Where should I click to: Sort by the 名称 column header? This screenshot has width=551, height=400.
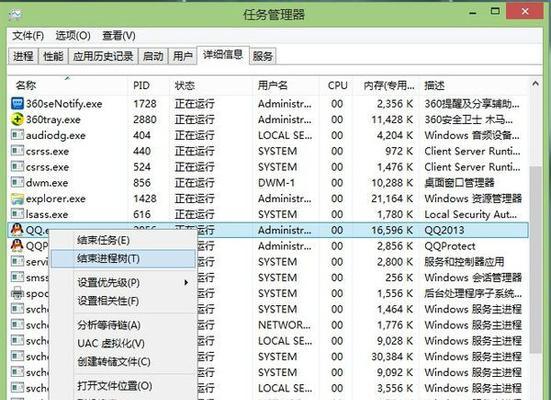click(x=67, y=85)
